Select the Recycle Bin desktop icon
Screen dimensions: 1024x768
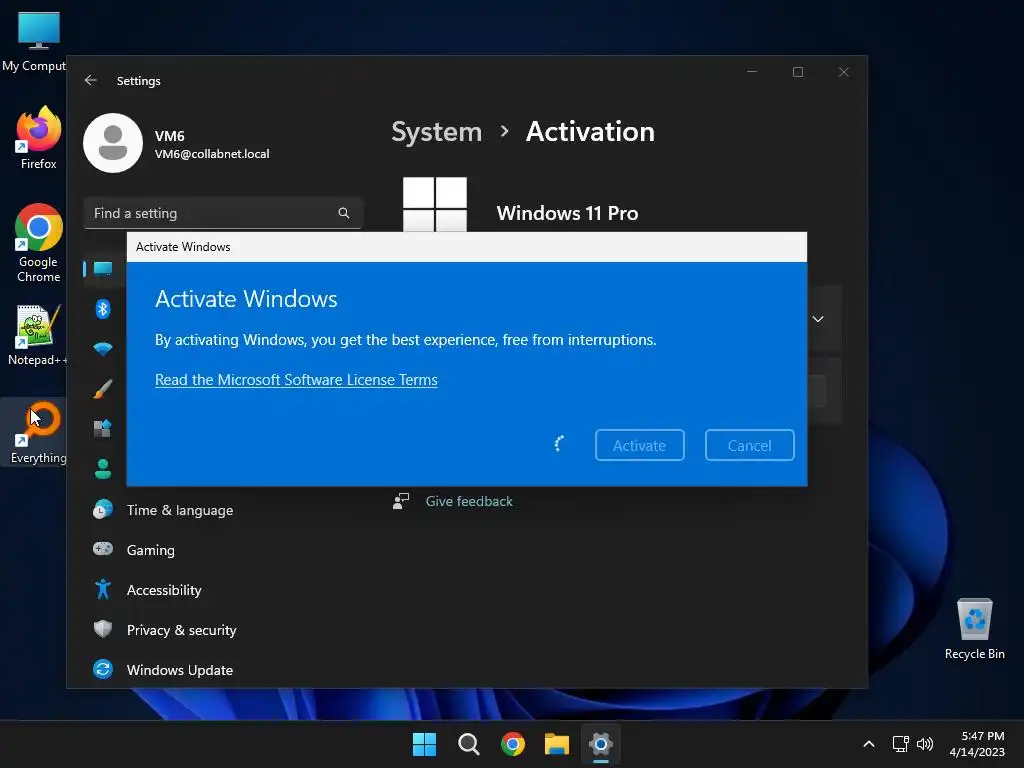[974, 629]
